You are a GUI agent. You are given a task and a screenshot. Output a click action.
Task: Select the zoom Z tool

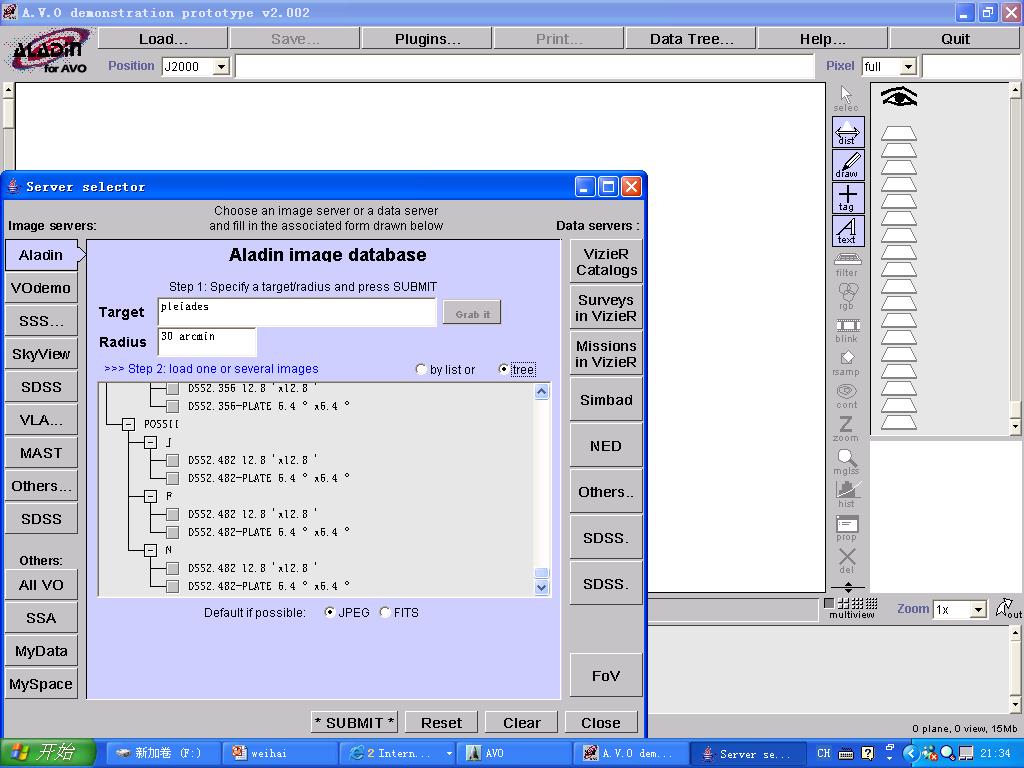pos(846,429)
